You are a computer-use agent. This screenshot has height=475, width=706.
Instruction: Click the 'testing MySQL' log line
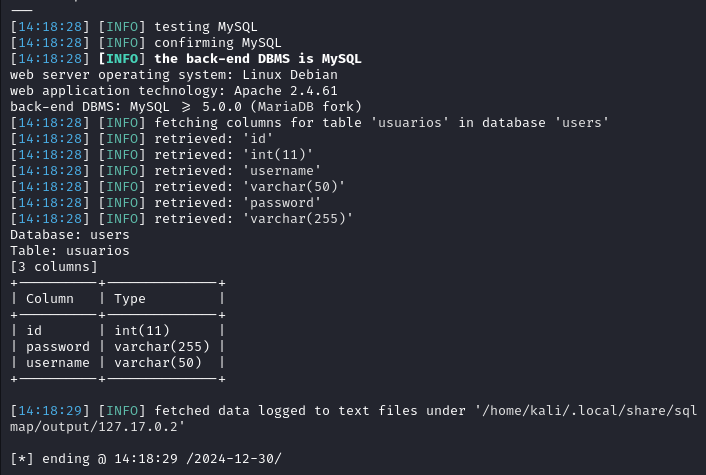tap(134, 27)
